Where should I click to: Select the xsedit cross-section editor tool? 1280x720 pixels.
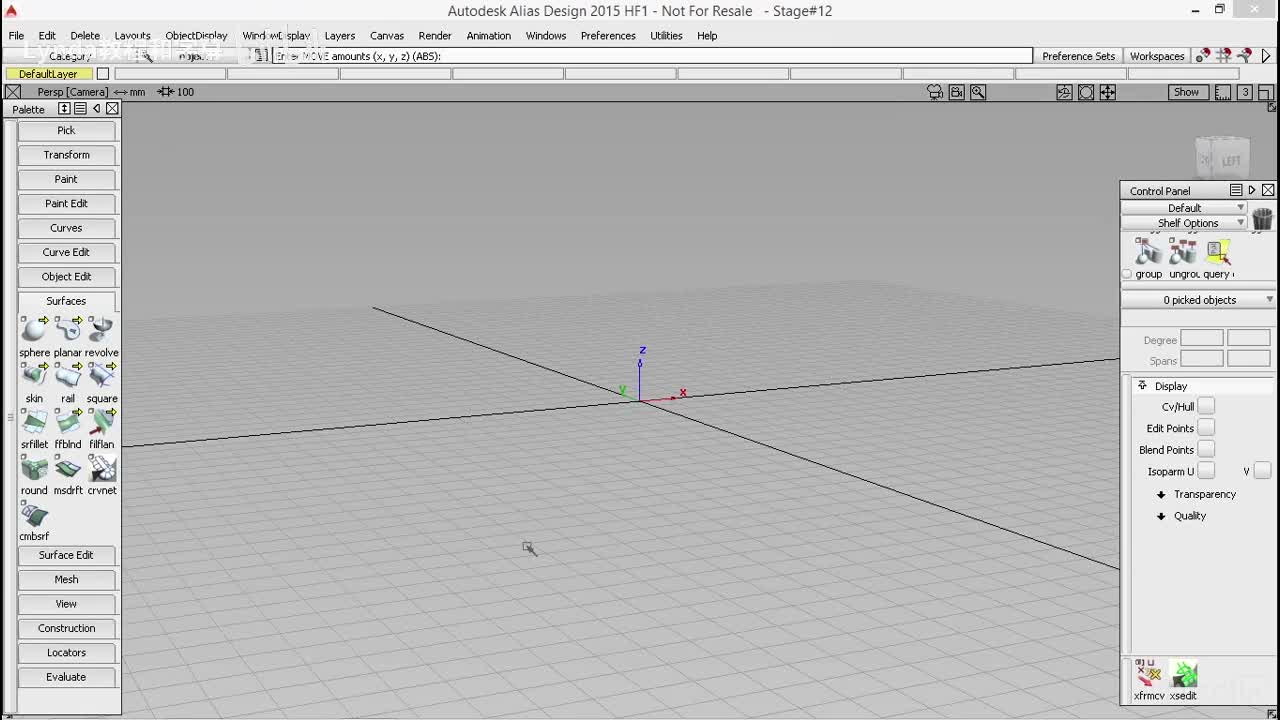[x=1183, y=674]
